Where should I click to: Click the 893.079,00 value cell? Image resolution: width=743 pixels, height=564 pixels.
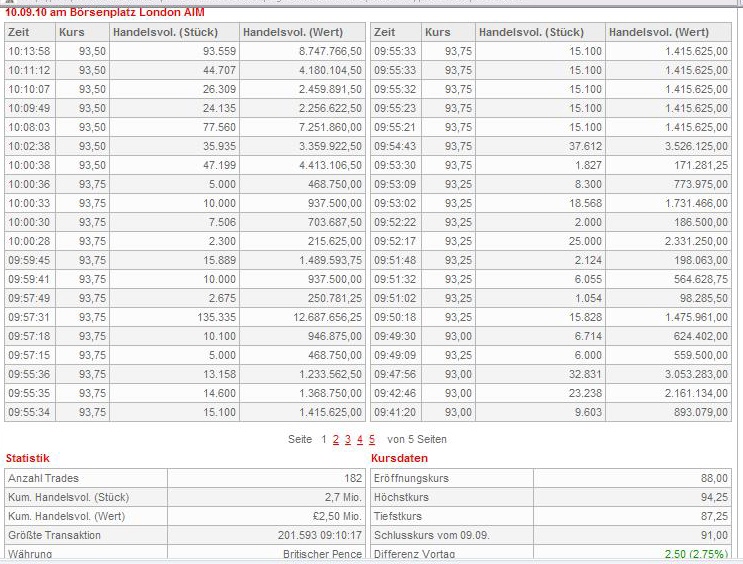[x=668, y=412]
